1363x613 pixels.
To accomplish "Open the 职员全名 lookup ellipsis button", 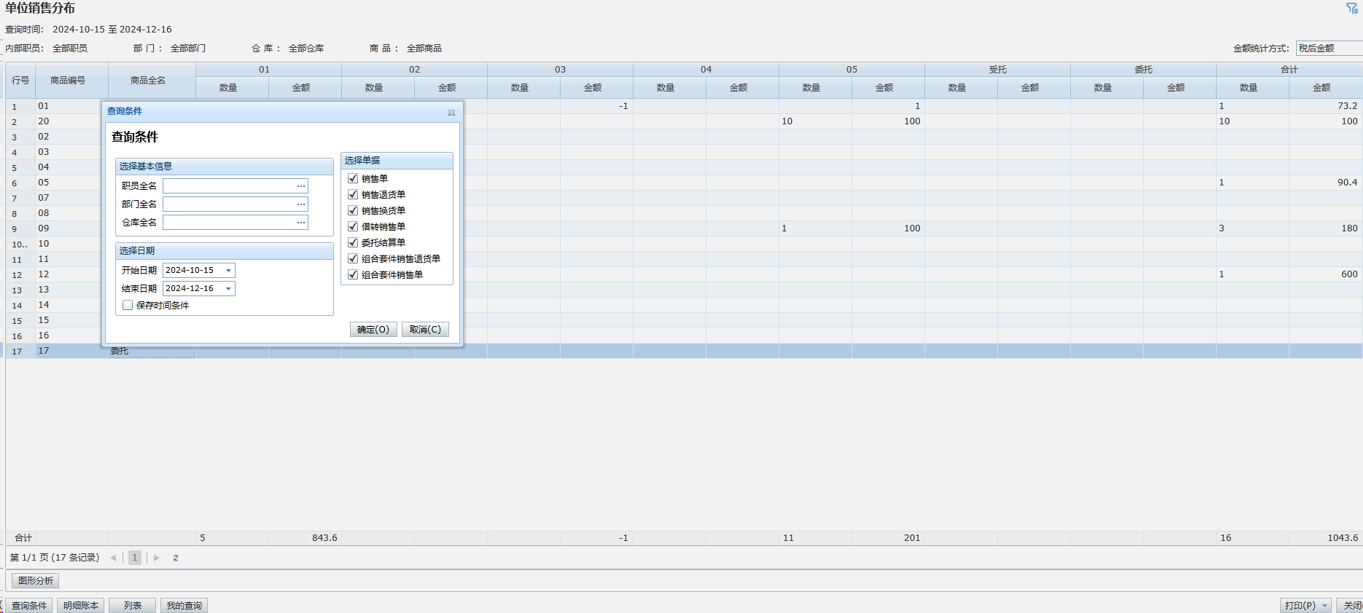I will pos(301,186).
